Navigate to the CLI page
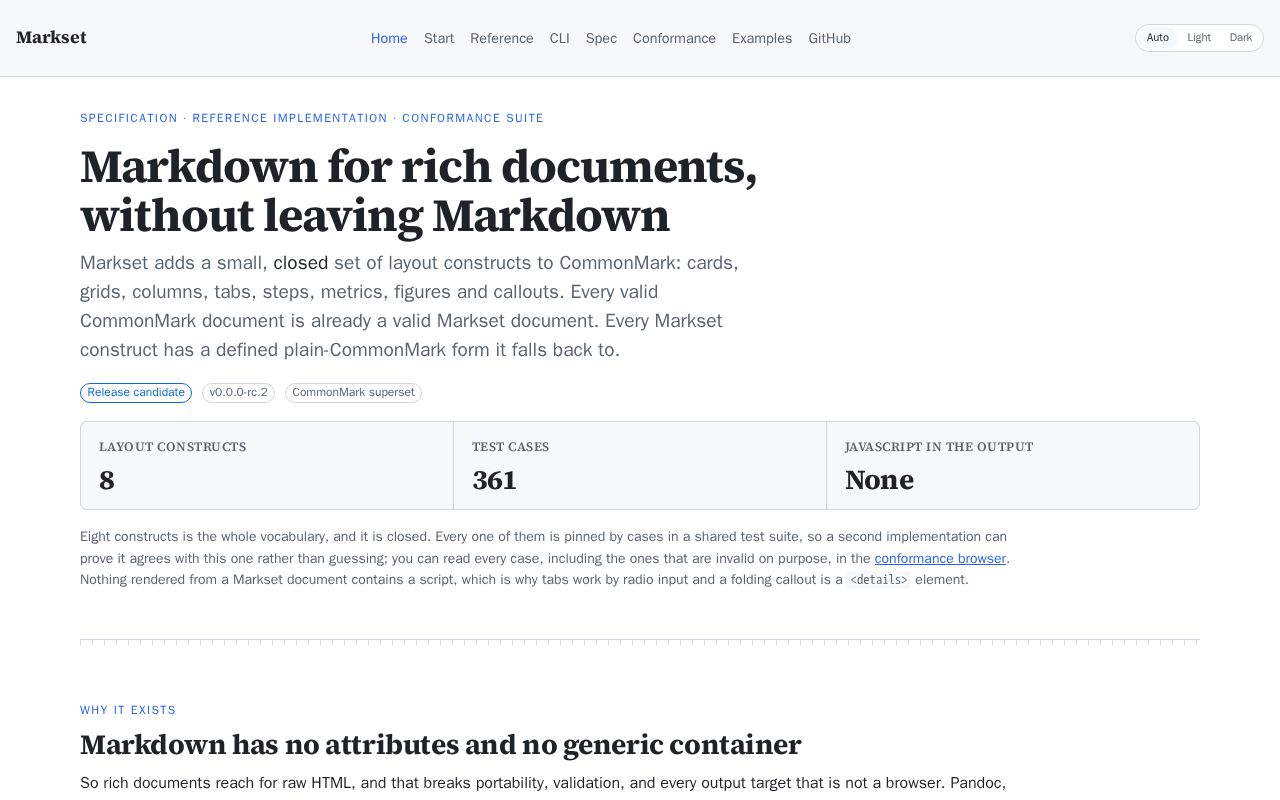The height and width of the screenshot is (800, 1280). [x=560, y=38]
